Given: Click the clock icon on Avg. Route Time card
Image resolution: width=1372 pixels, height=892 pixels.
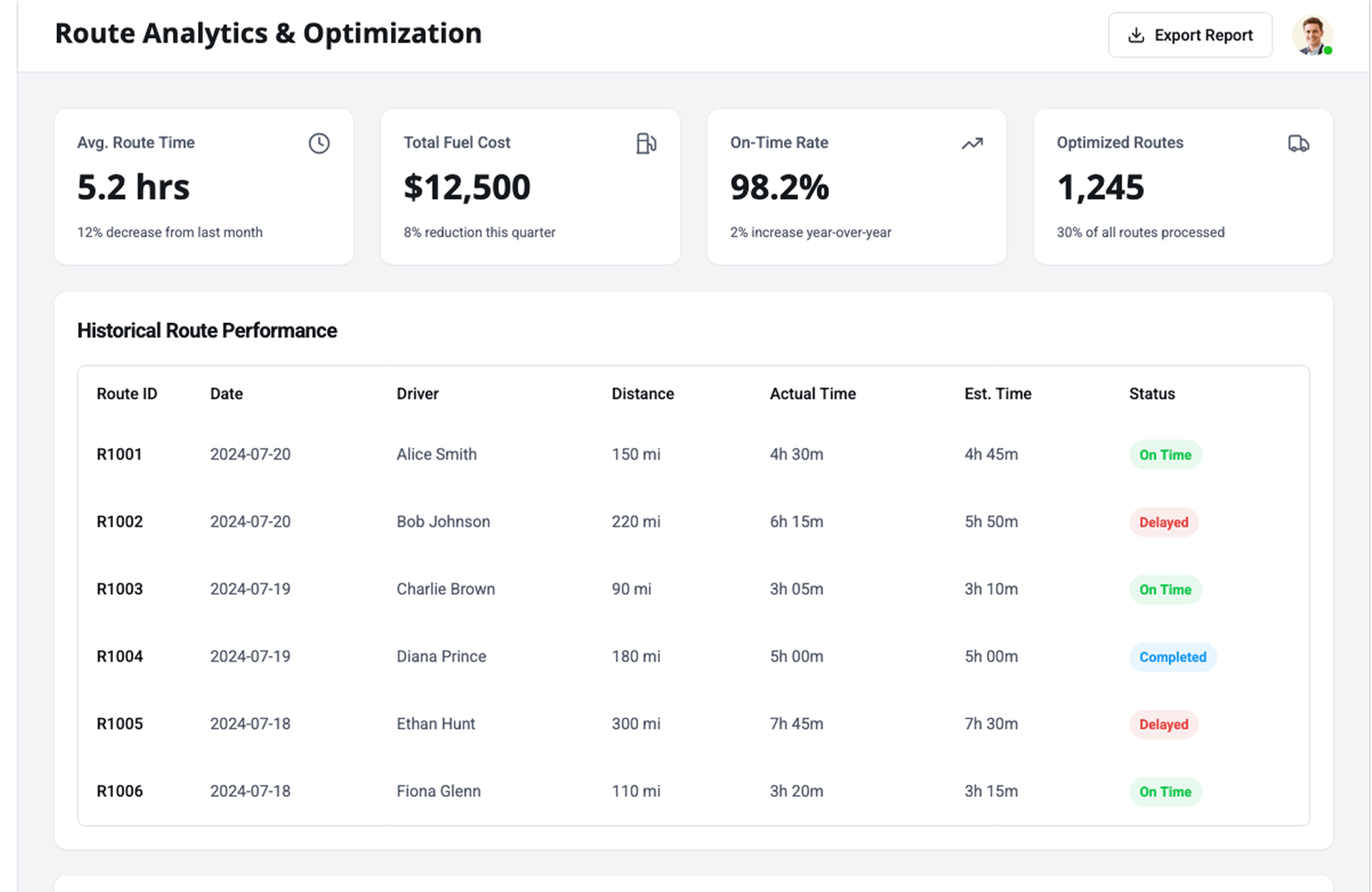Looking at the screenshot, I should click(x=319, y=144).
